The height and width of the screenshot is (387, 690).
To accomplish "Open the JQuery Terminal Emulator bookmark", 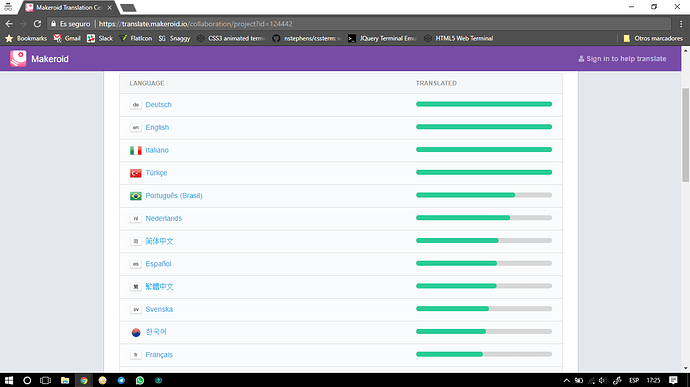I will pos(382,38).
